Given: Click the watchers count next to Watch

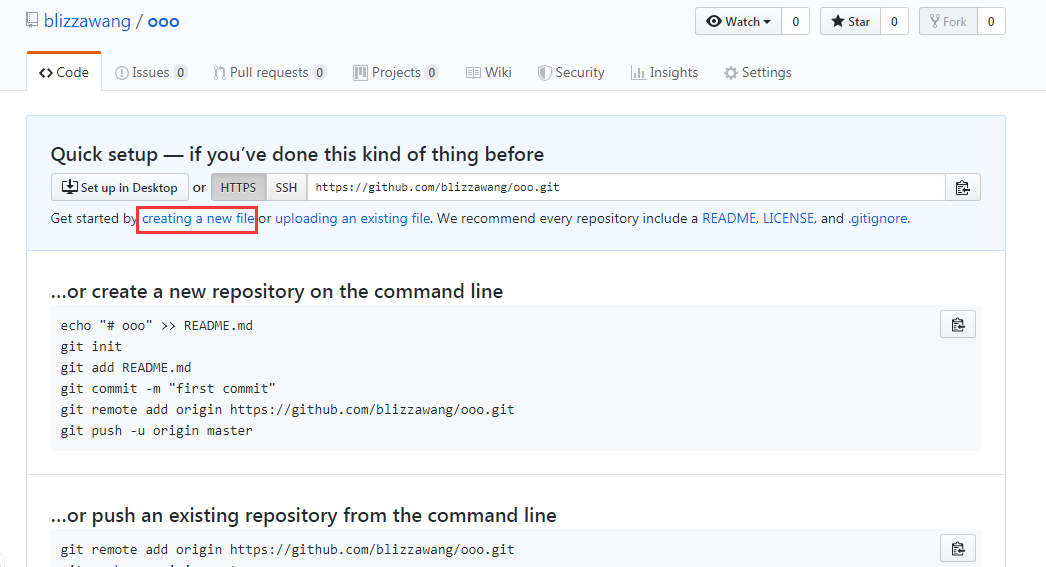Looking at the screenshot, I should click(795, 21).
